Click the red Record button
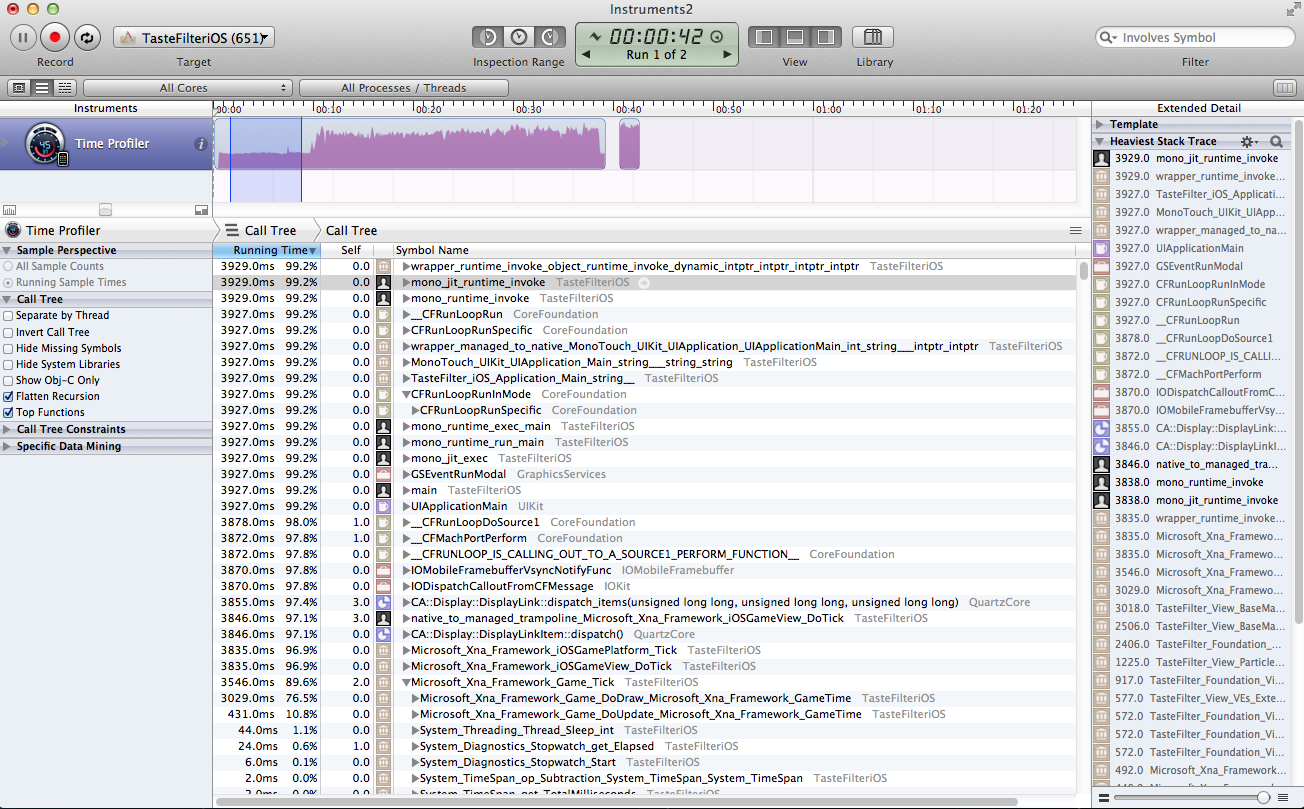The width and height of the screenshot is (1304, 809). [x=55, y=37]
